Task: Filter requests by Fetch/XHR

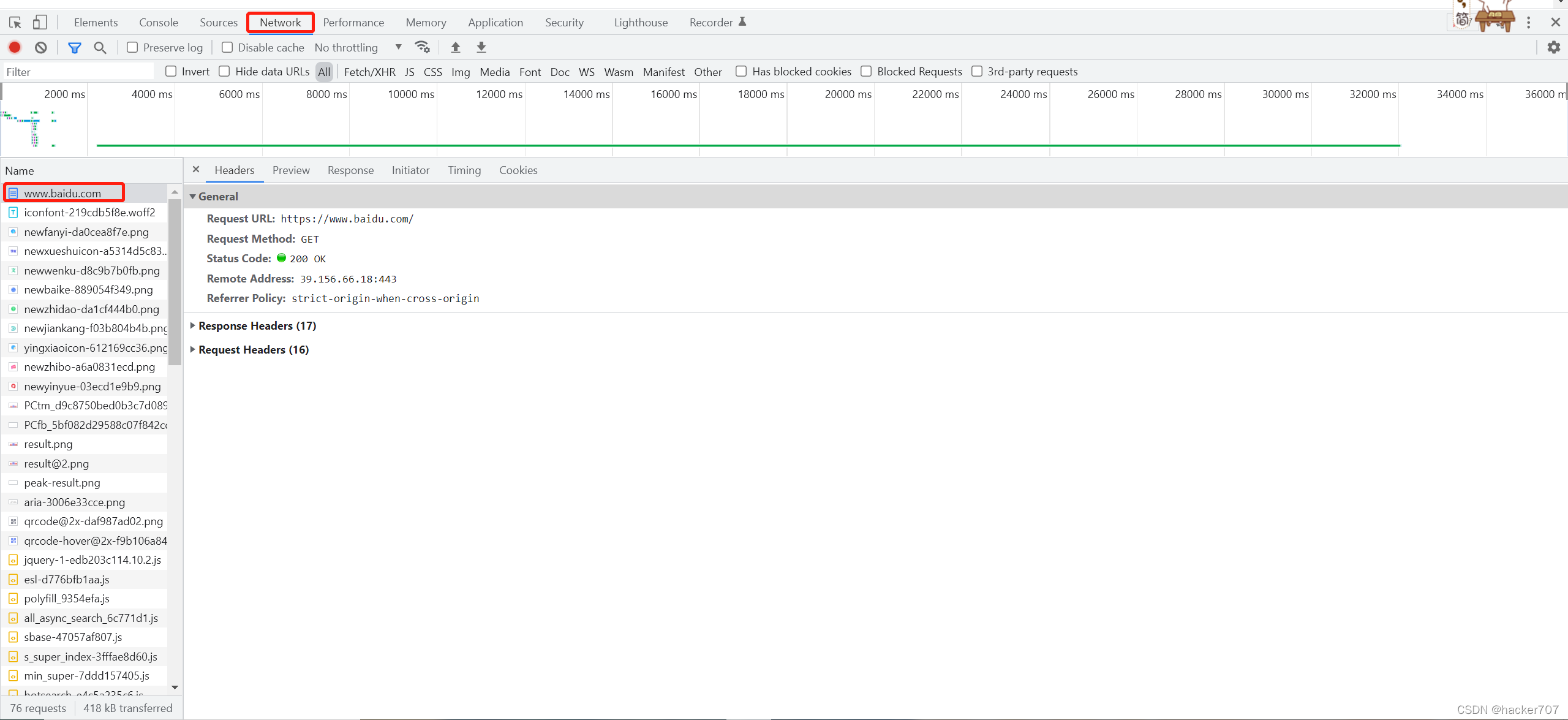Action: [369, 72]
